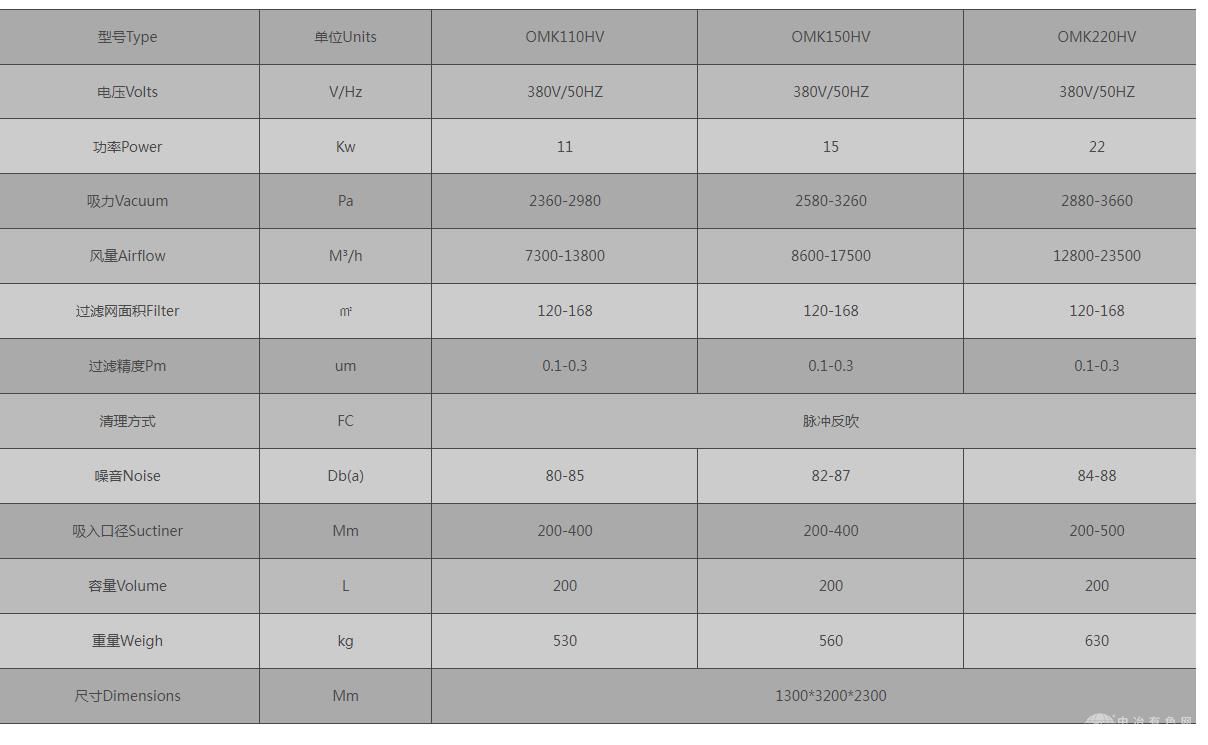Screen dimensions: 1208x745
Task: Select the 过滤网面积Filter row label
Action: point(129,311)
